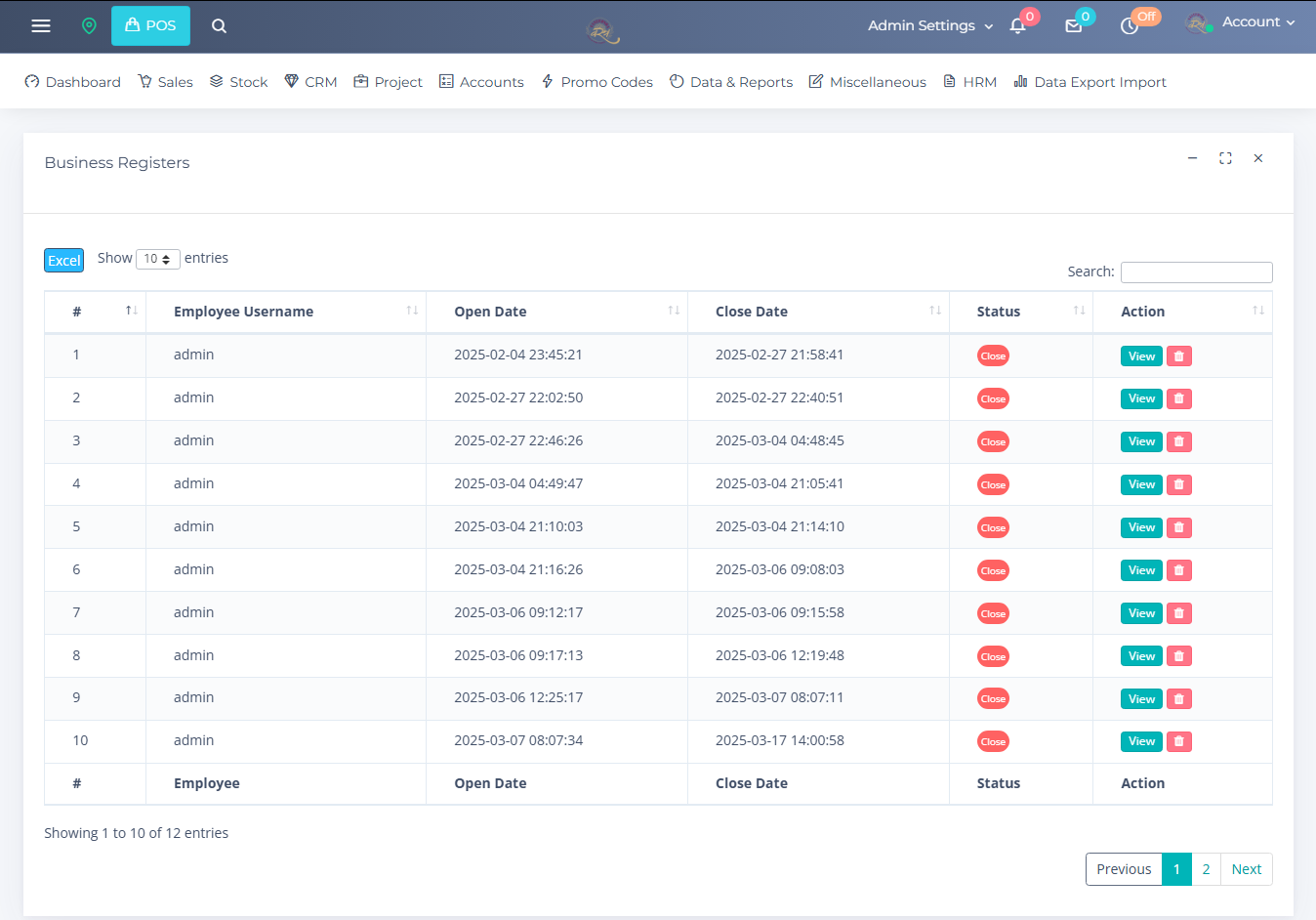Collapse the Business Registers card
The image size is (1316, 920).
pyautogui.click(x=1192, y=158)
